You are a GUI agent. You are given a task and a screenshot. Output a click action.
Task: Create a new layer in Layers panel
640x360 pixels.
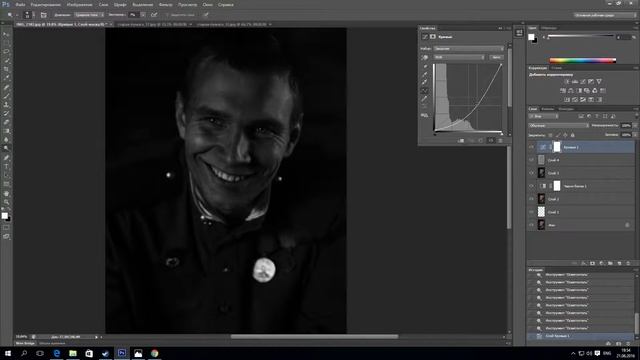pyautogui.click(x=619, y=263)
